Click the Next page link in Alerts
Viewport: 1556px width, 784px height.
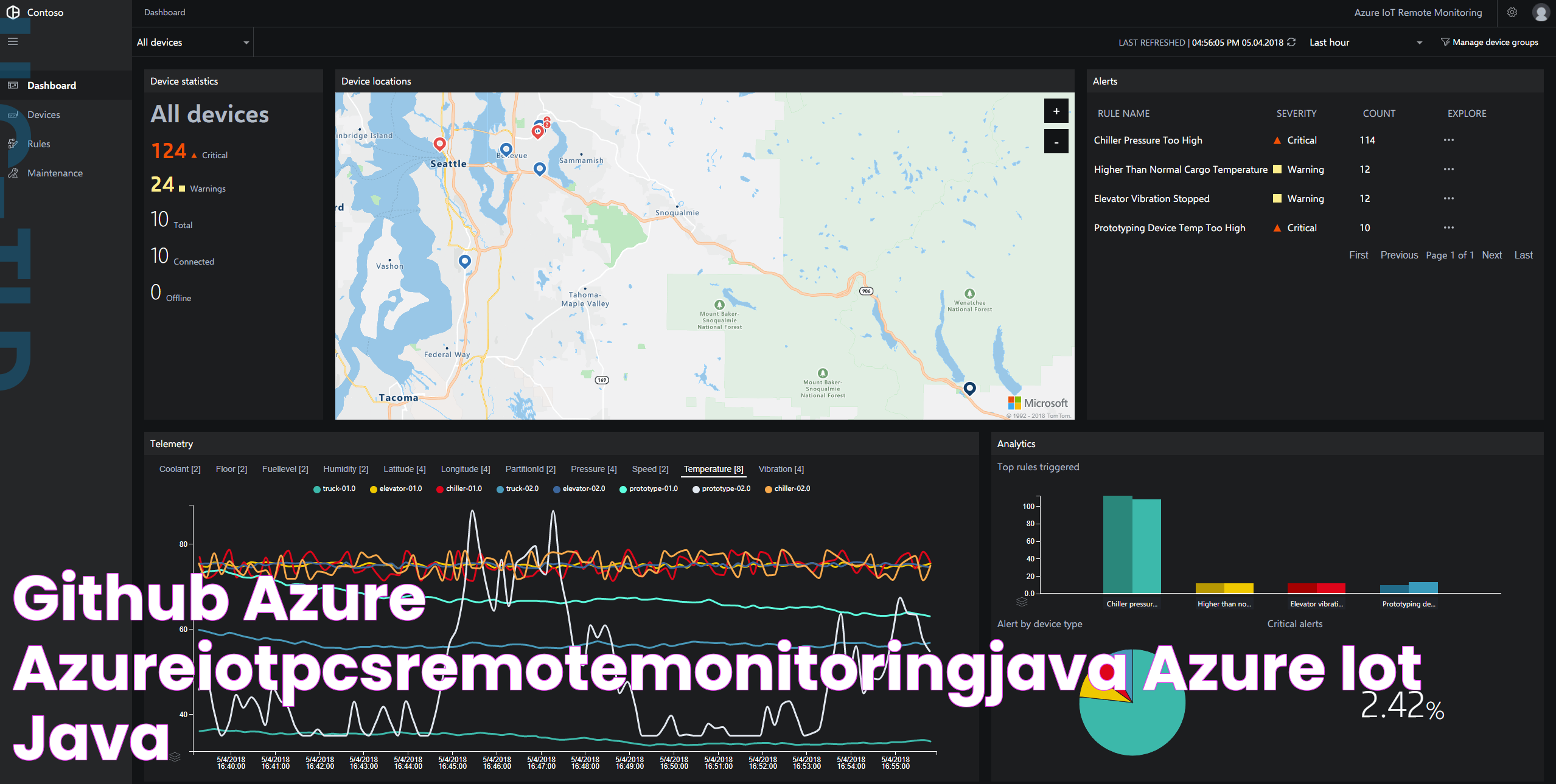(1491, 255)
